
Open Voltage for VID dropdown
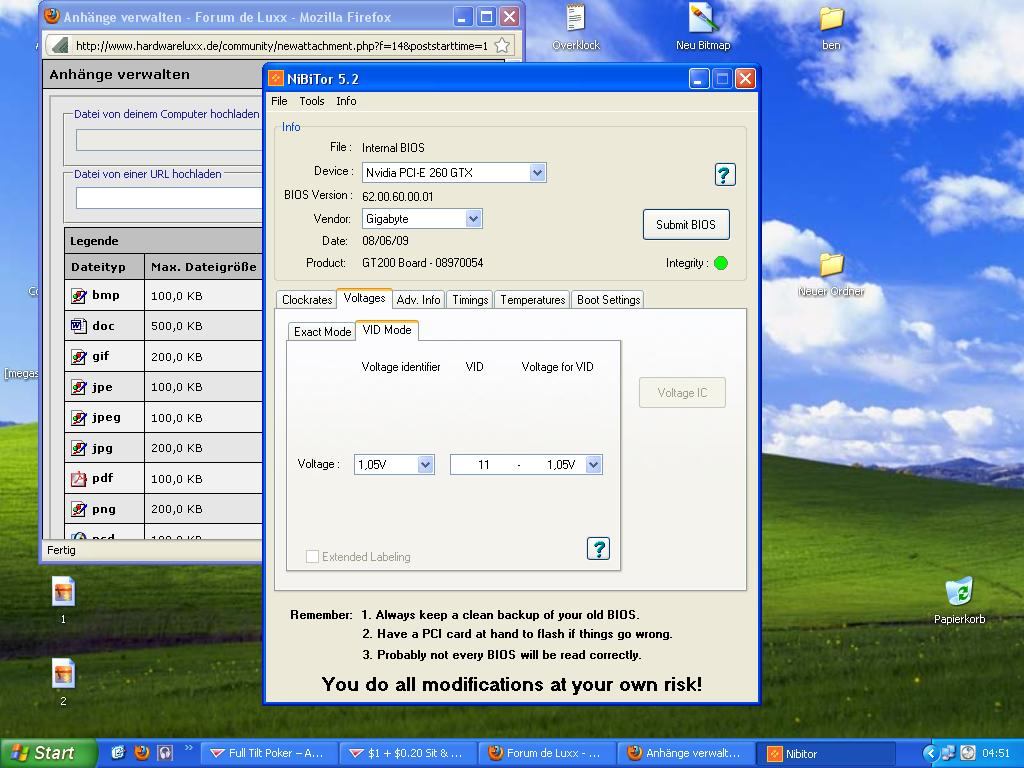pos(593,464)
